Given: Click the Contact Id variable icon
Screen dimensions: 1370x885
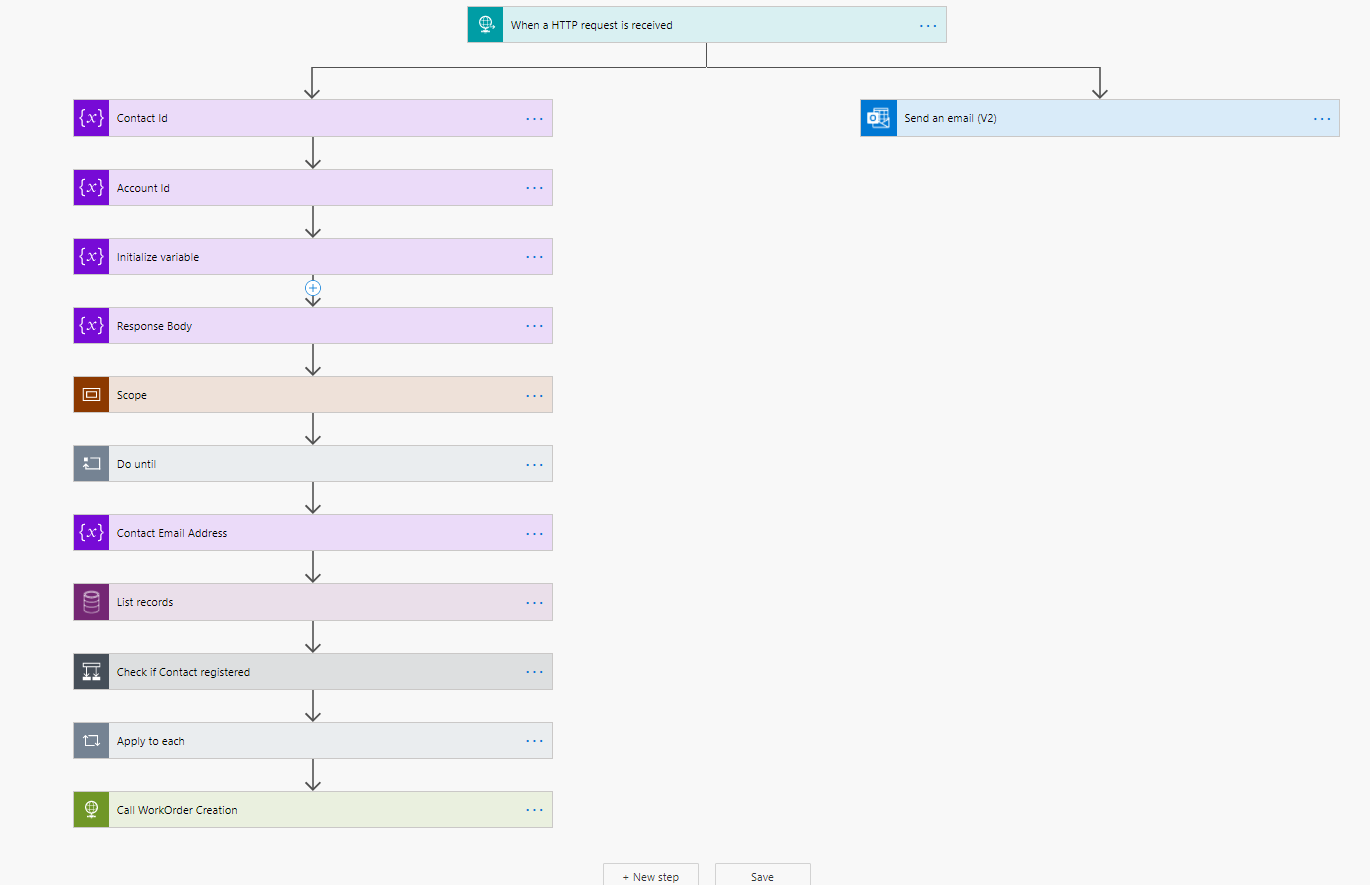Looking at the screenshot, I should pyautogui.click(x=91, y=118).
